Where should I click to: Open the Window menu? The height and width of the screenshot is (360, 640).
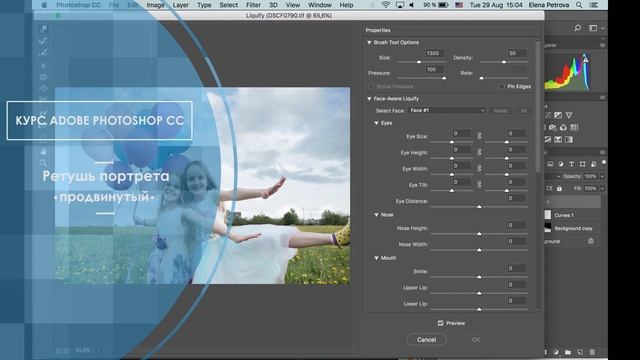click(320, 5)
